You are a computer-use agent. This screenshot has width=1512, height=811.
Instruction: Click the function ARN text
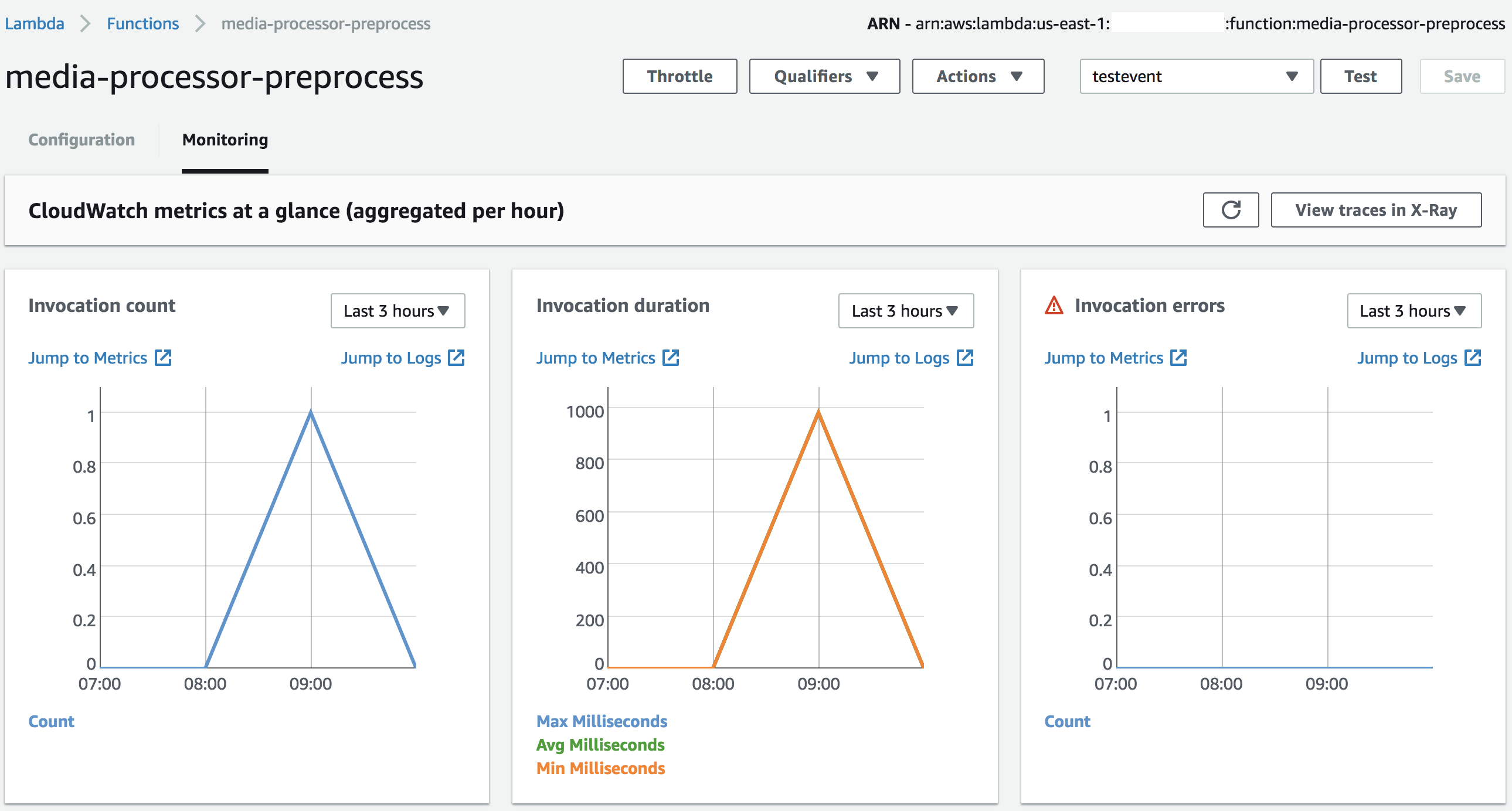[x=1185, y=23]
